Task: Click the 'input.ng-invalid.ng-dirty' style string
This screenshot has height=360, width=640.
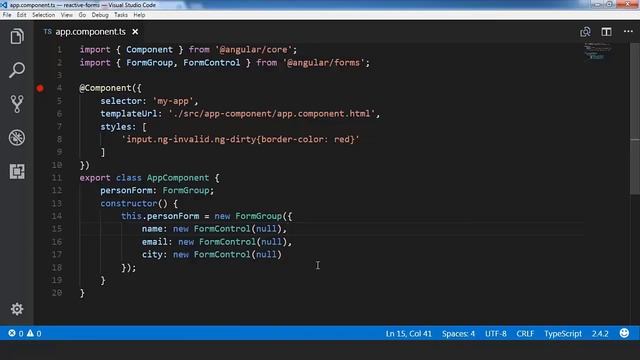Action: (x=240, y=139)
